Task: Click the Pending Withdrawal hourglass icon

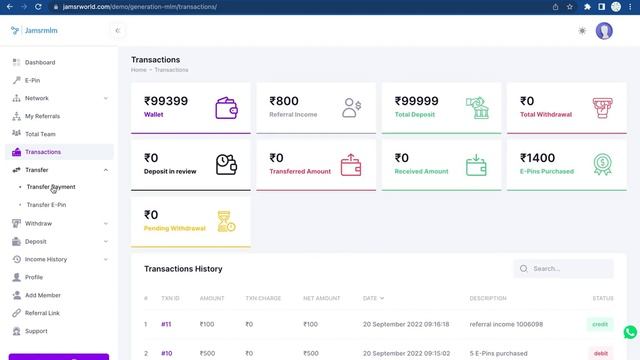Action: tap(226, 221)
